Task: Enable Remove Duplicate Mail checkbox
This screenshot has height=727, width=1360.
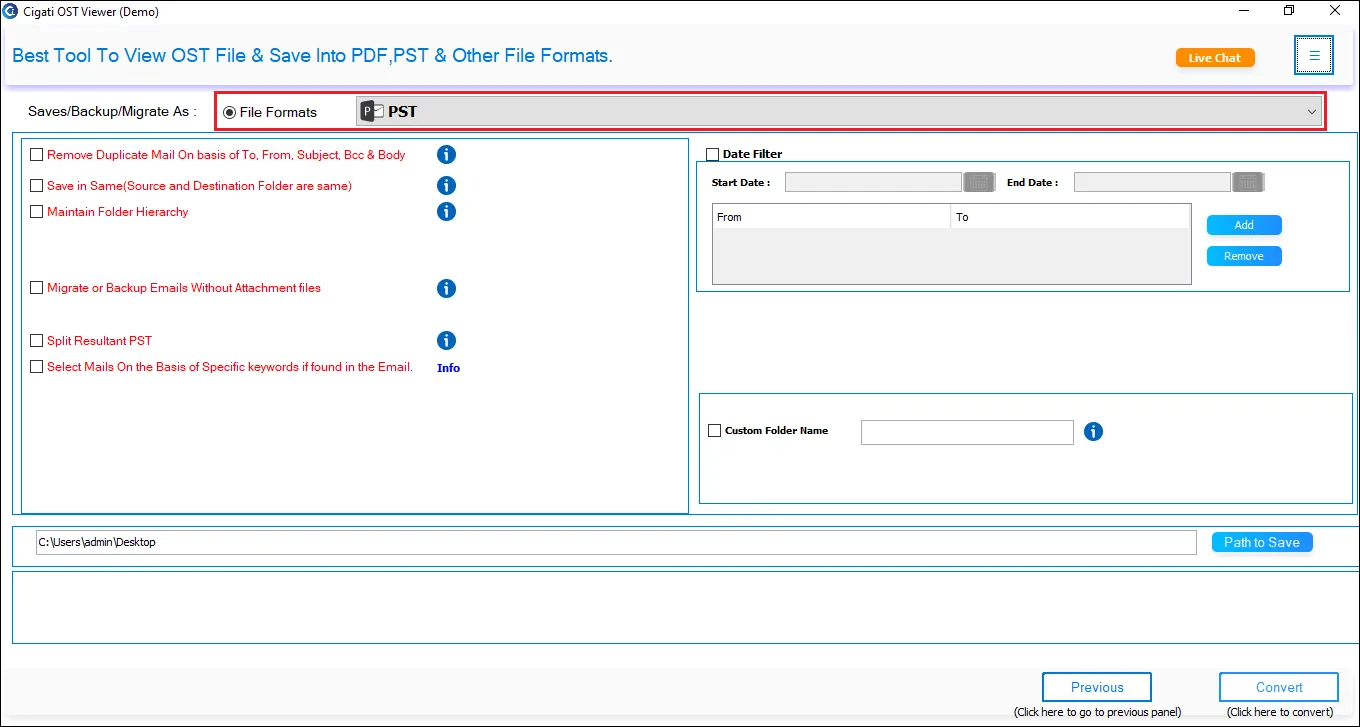Action: 37,155
